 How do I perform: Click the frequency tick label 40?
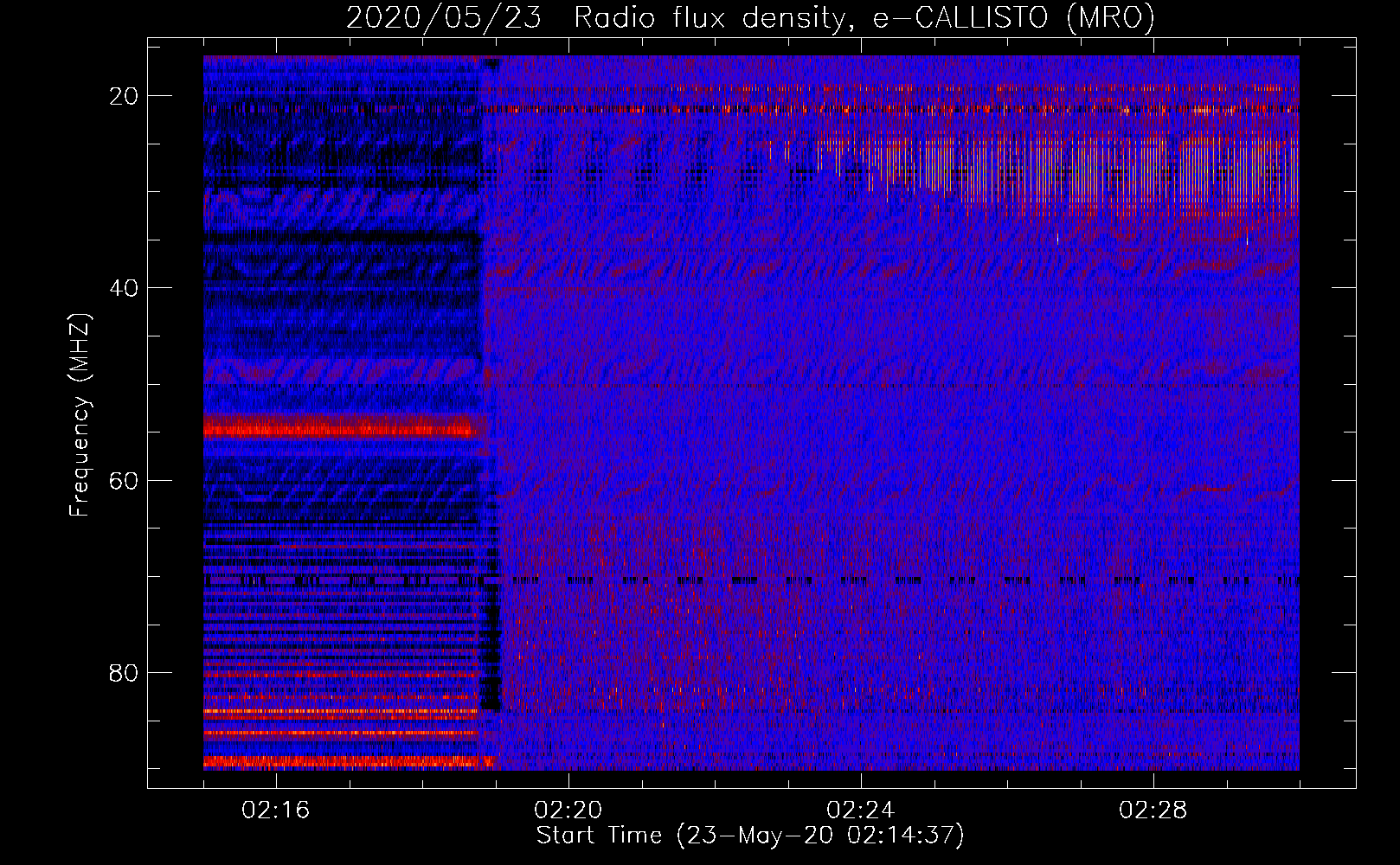pos(124,288)
